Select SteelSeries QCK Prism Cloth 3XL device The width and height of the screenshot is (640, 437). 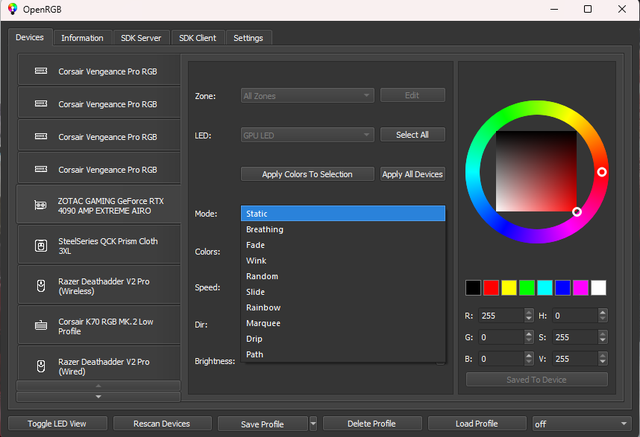[x=99, y=246]
